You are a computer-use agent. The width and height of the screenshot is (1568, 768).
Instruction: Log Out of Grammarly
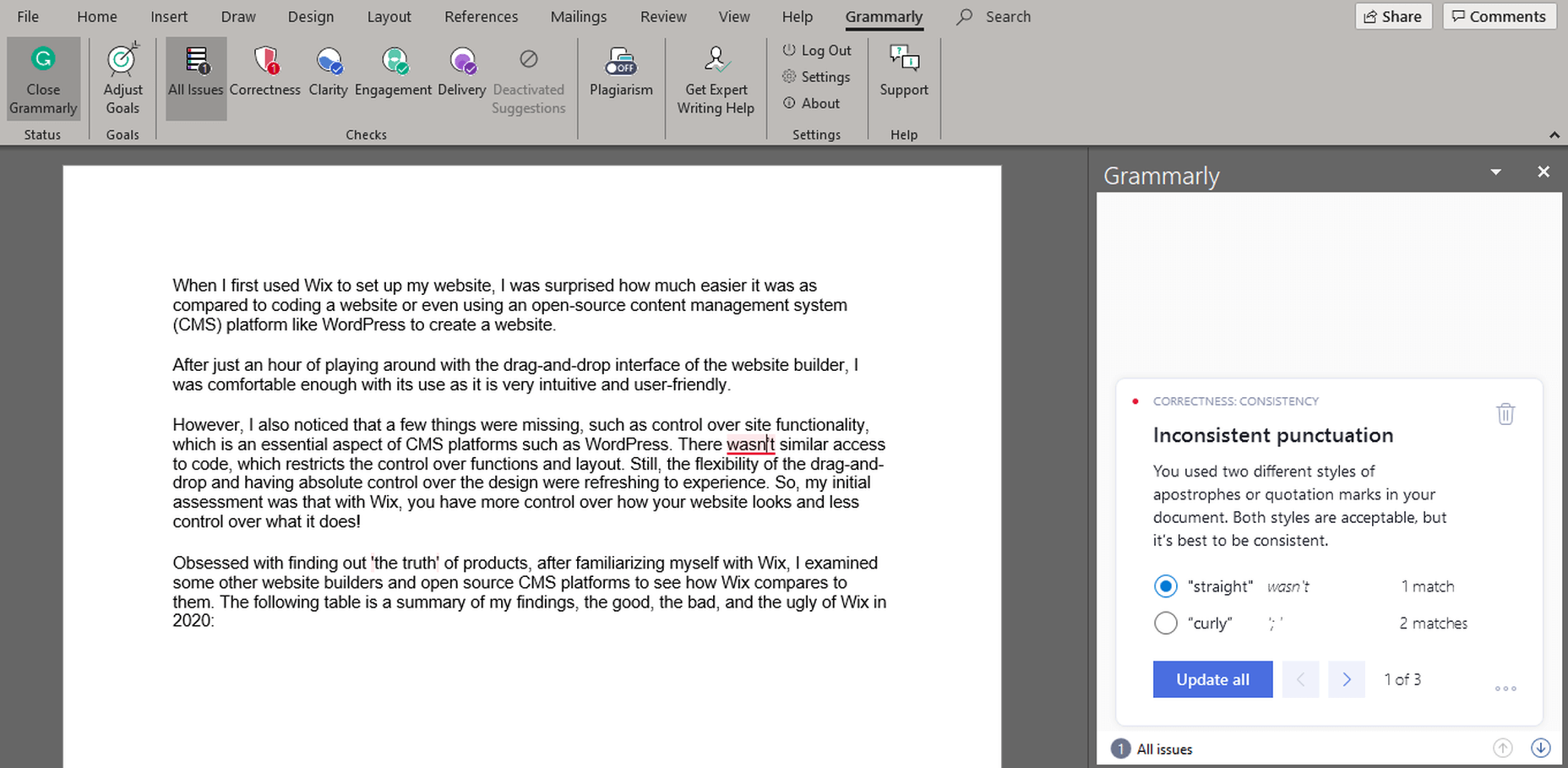tap(817, 51)
